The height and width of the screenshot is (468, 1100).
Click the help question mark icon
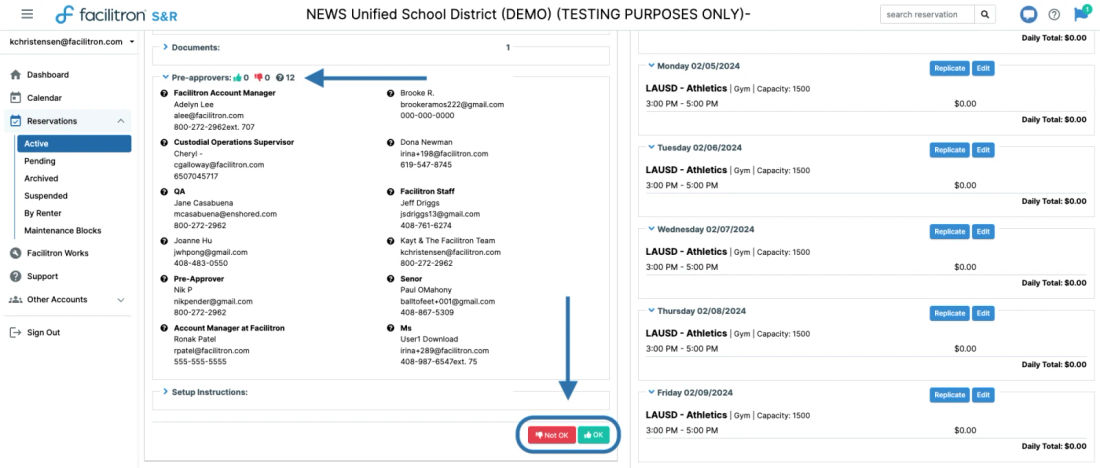coord(1054,14)
